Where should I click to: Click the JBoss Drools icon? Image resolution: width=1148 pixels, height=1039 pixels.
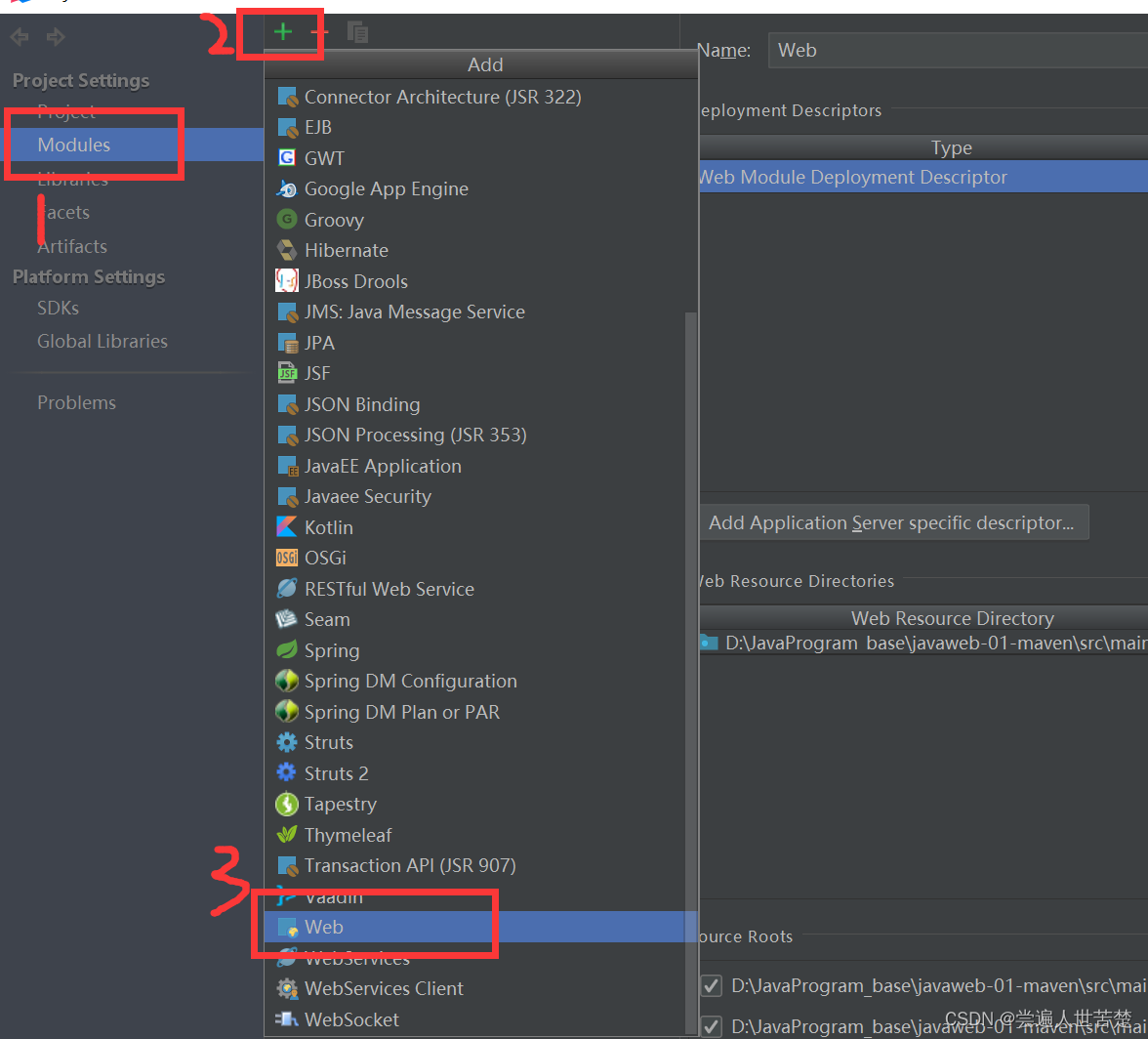(287, 281)
